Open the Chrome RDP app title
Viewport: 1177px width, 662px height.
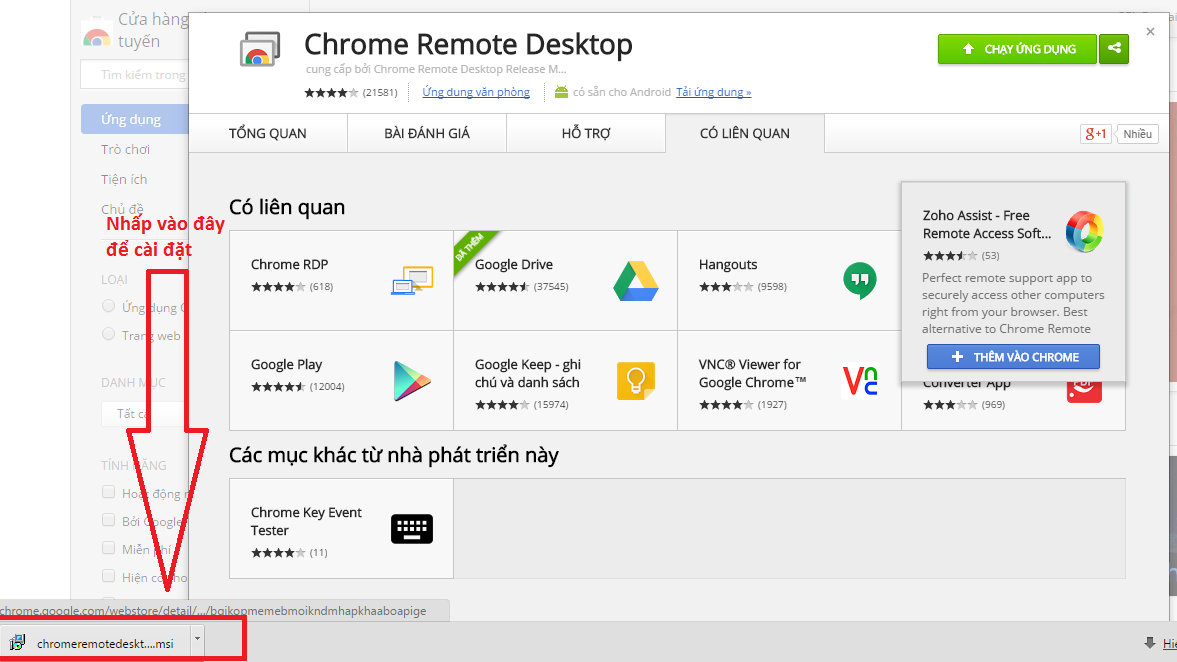click(289, 264)
